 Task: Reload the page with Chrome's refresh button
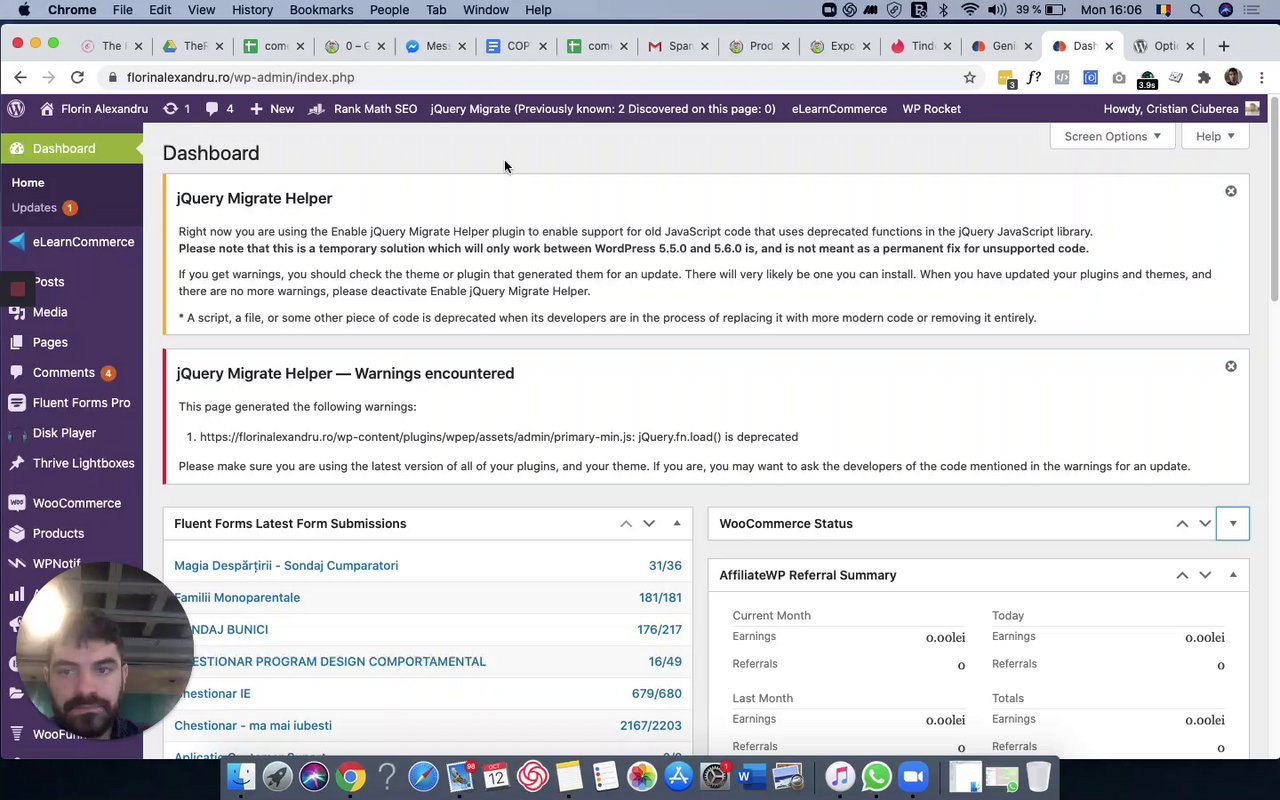(77, 77)
